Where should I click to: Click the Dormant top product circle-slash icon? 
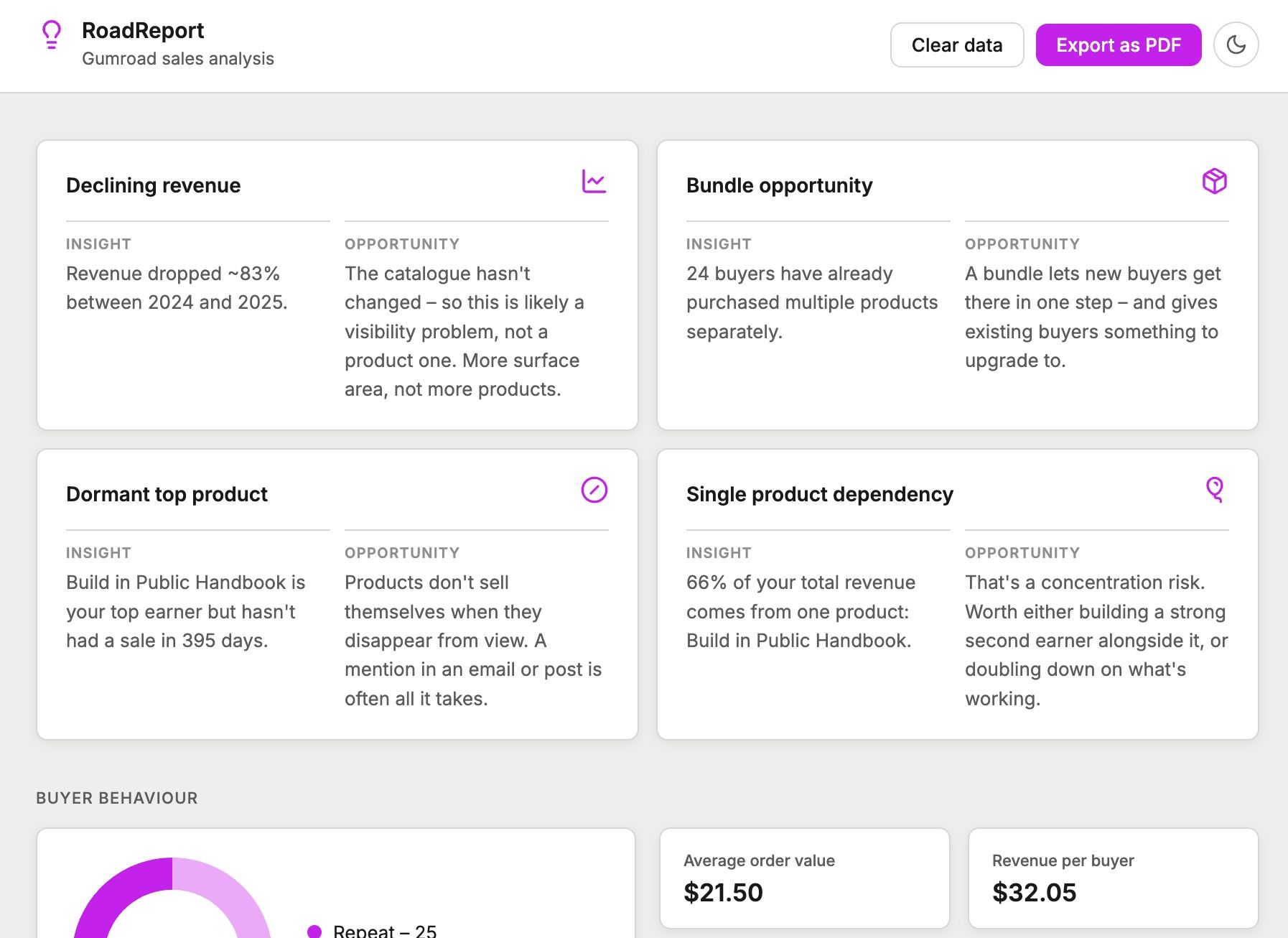pyautogui.click(x=594, y=490)
